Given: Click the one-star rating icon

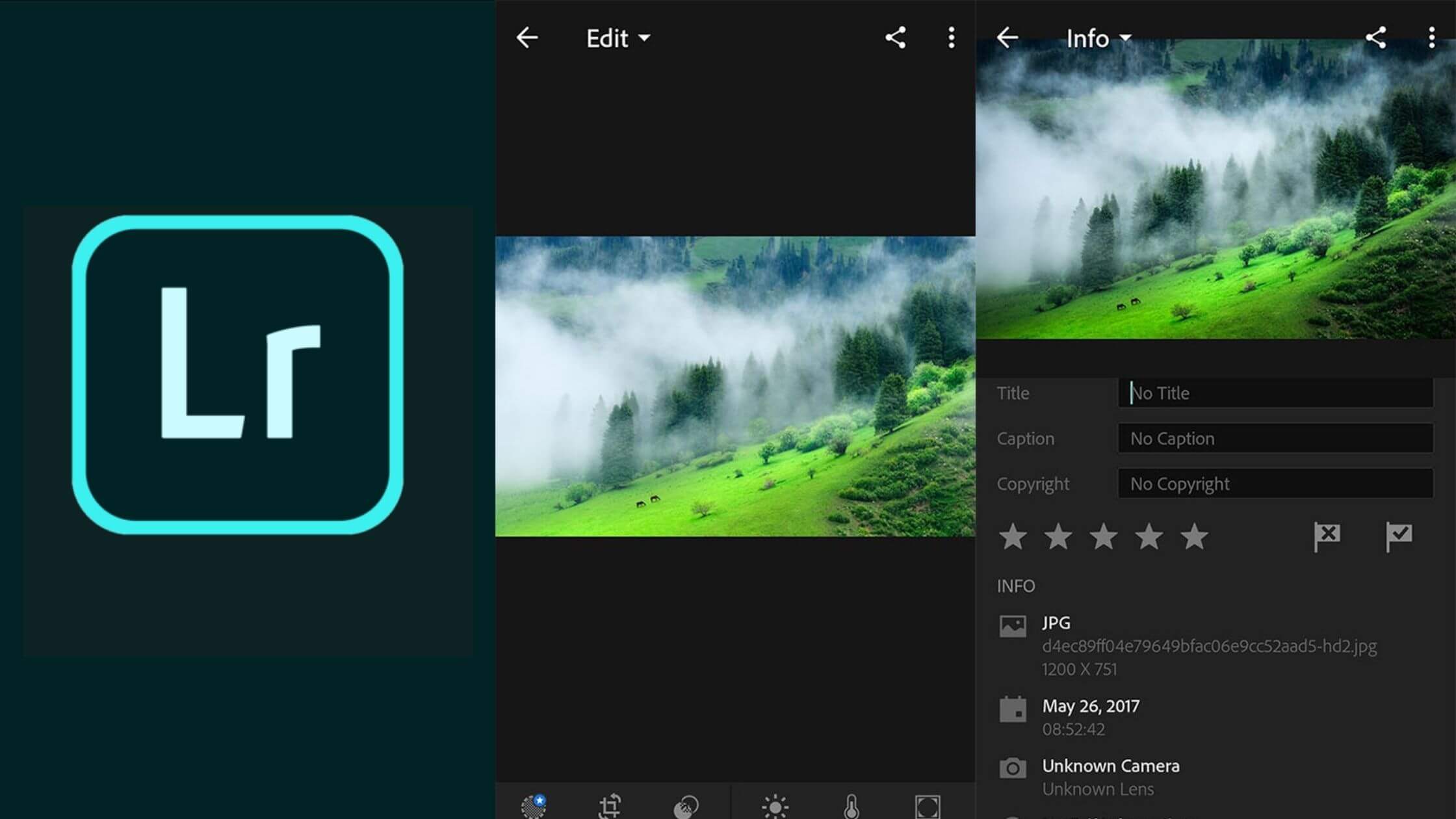Looking at the screenshot, I should [1014, 537].
